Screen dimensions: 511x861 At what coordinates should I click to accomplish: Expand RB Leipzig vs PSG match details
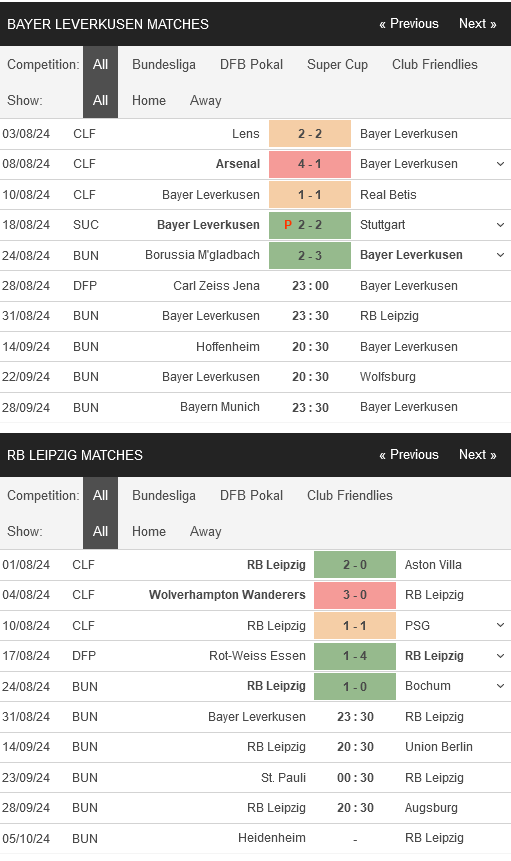[500, 625]
